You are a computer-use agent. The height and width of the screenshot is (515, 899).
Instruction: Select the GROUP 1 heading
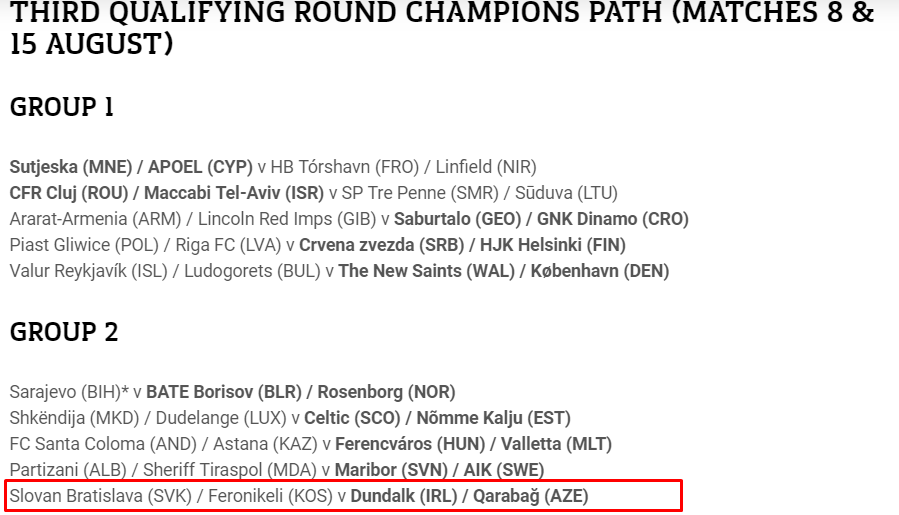click(x=62, y=107)
